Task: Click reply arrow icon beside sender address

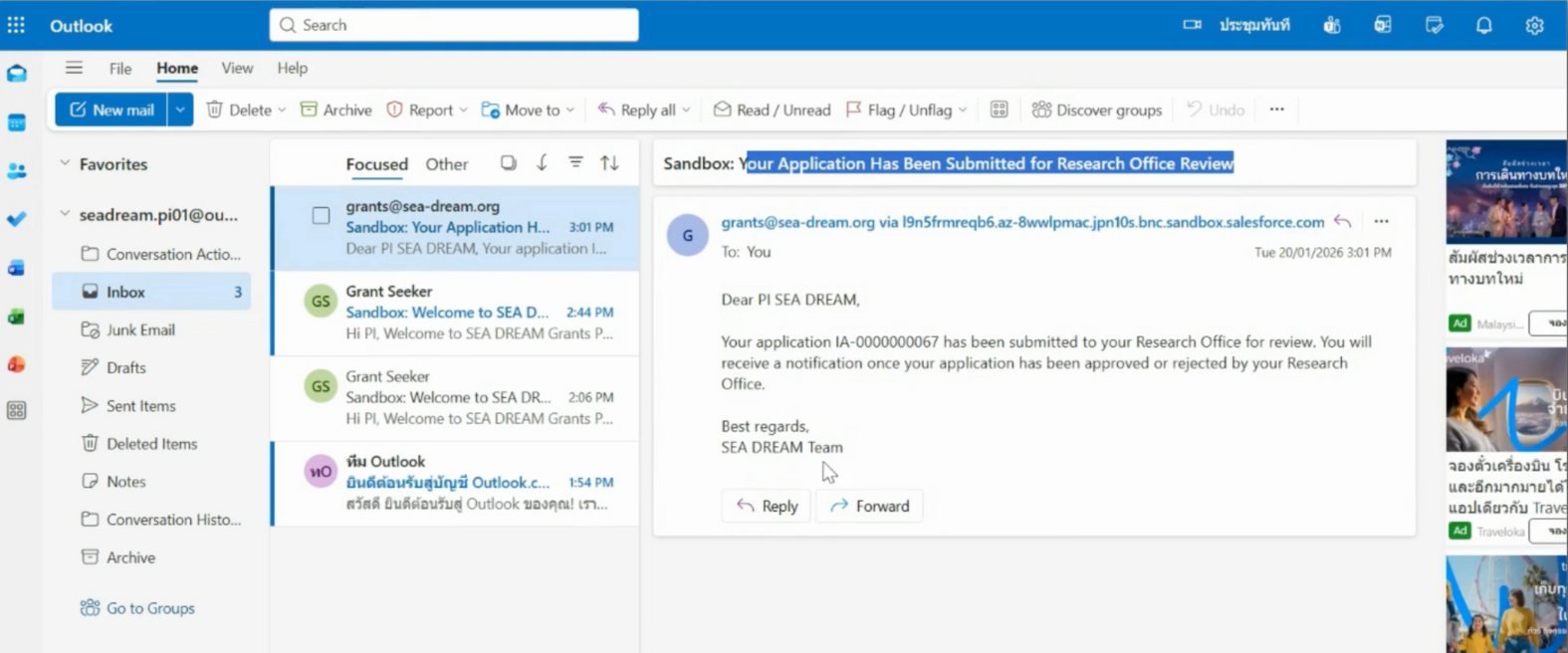Action: pos(1342,221)
